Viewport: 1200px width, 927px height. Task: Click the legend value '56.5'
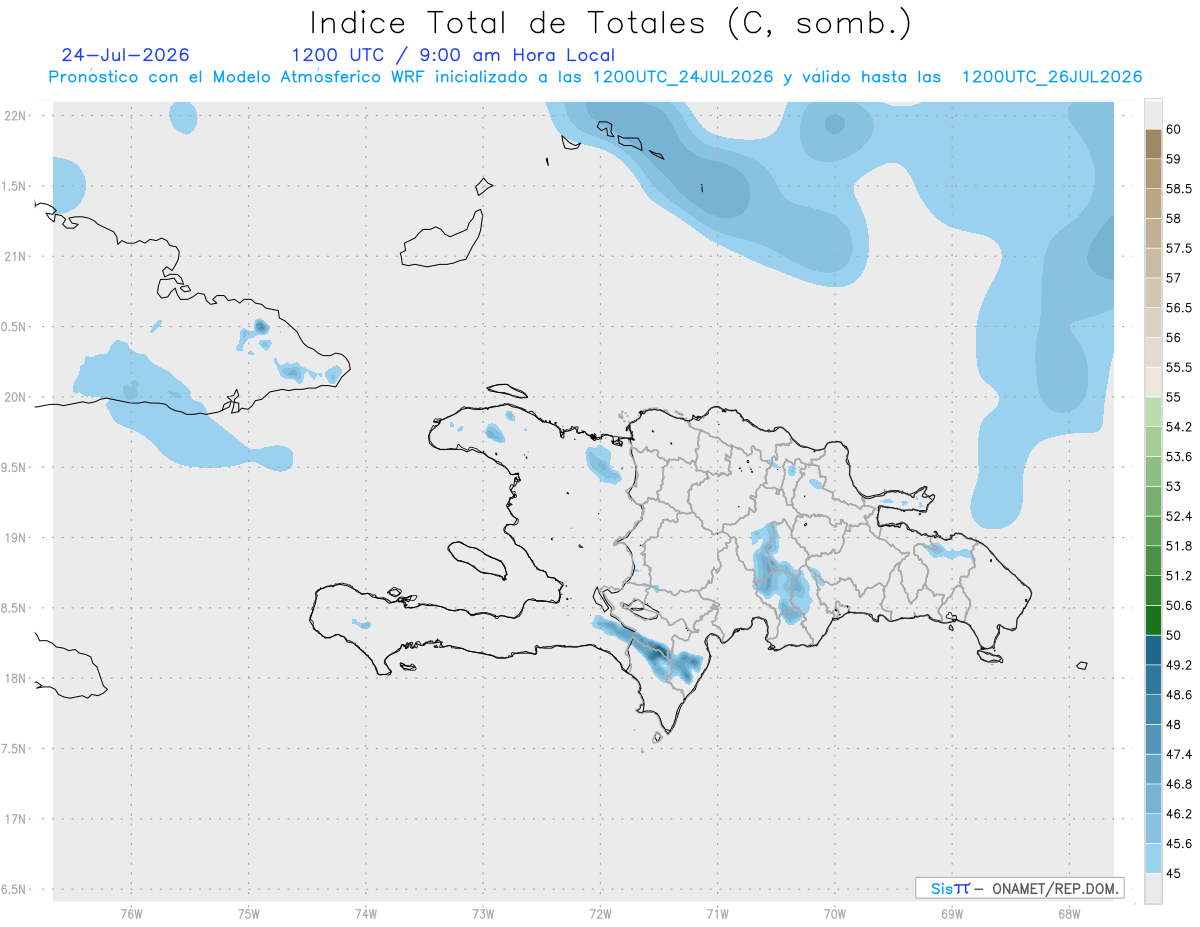pyautogui.click(x=1179, y=308)
